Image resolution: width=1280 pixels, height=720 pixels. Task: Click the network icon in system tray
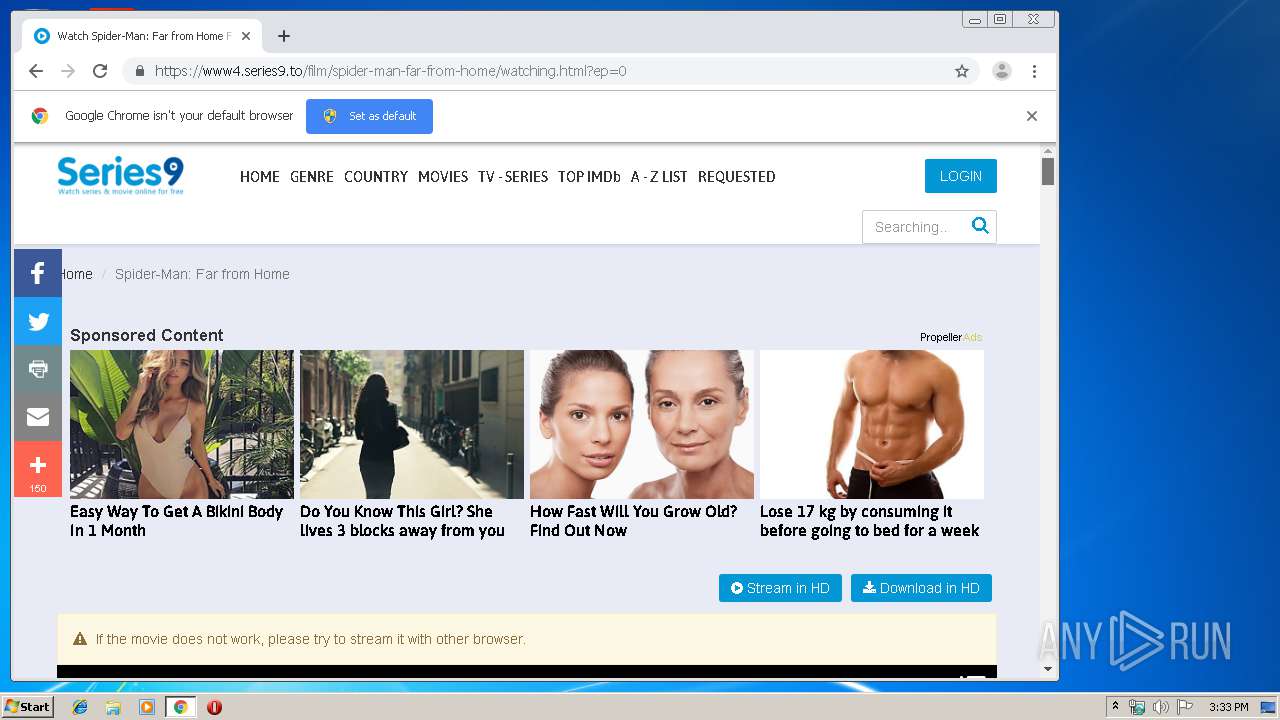tap(1137, 707)
